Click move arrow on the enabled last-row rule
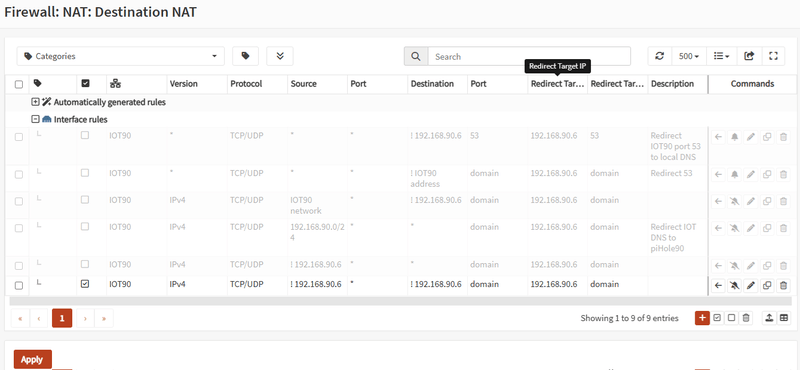800x370 pixels. click(718, 286)
